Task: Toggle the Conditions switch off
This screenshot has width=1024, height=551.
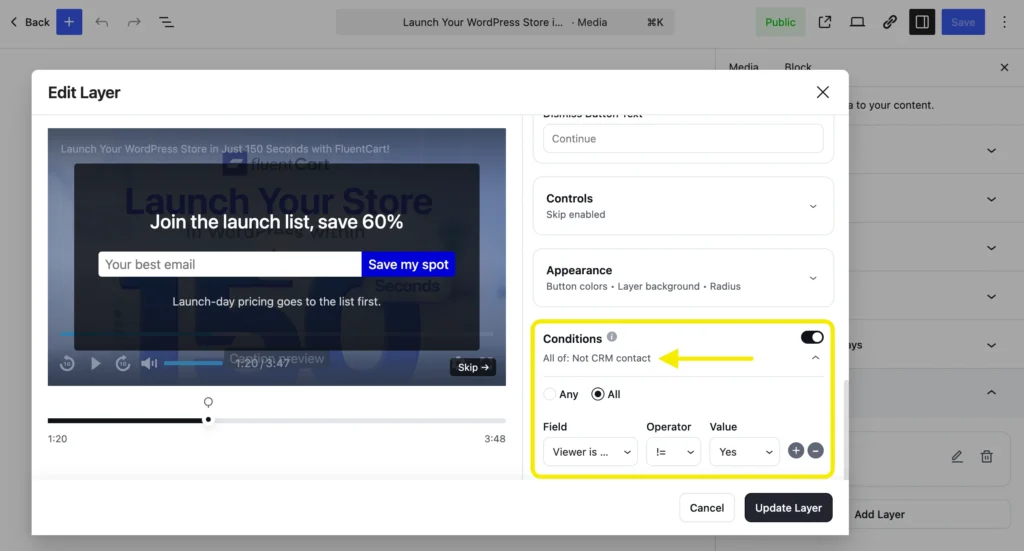Action: (812, 338)
